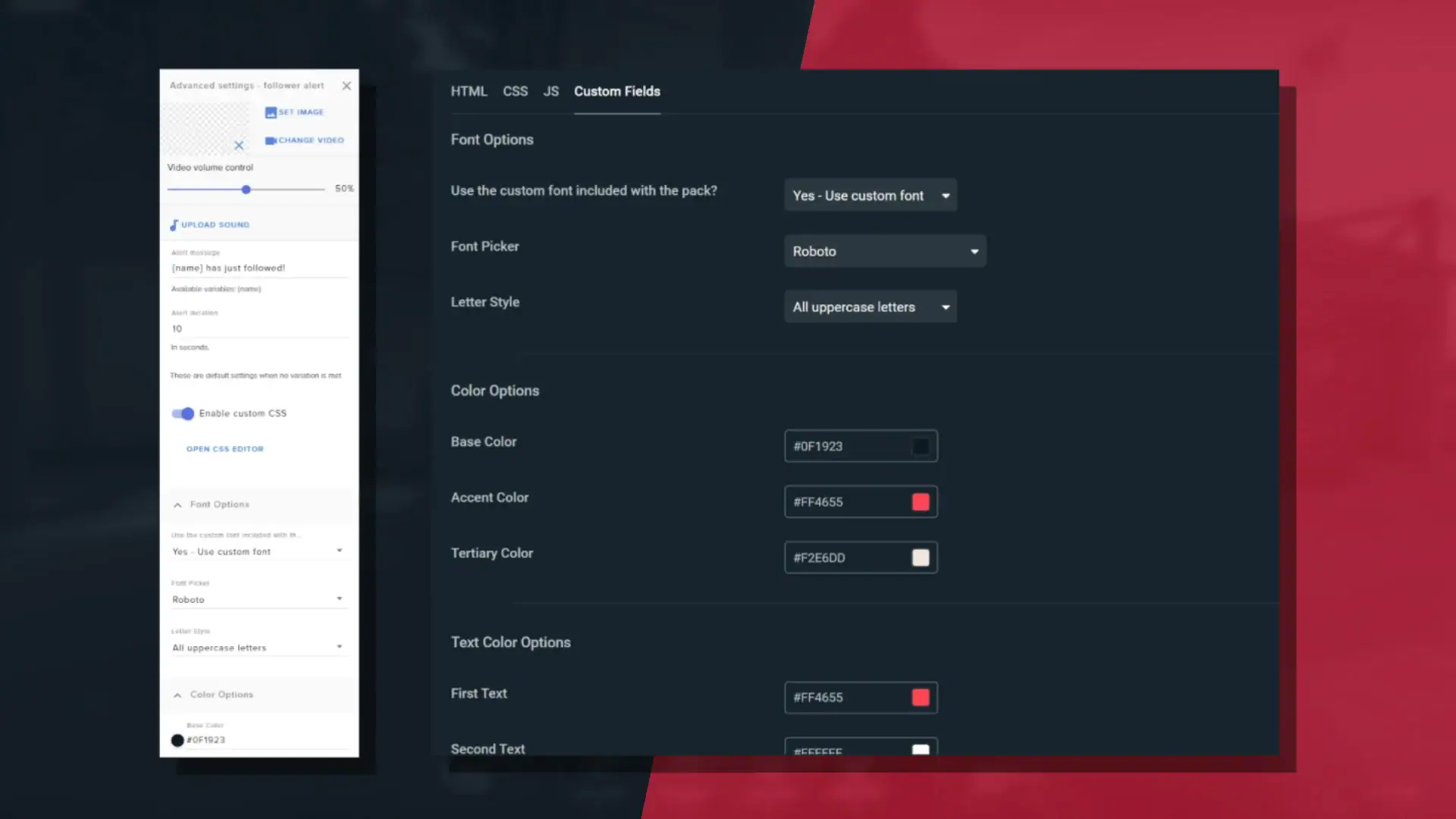Click the Change Video camera icon
The width and height of the screenshot is (1456, 819).
point(271,140)
